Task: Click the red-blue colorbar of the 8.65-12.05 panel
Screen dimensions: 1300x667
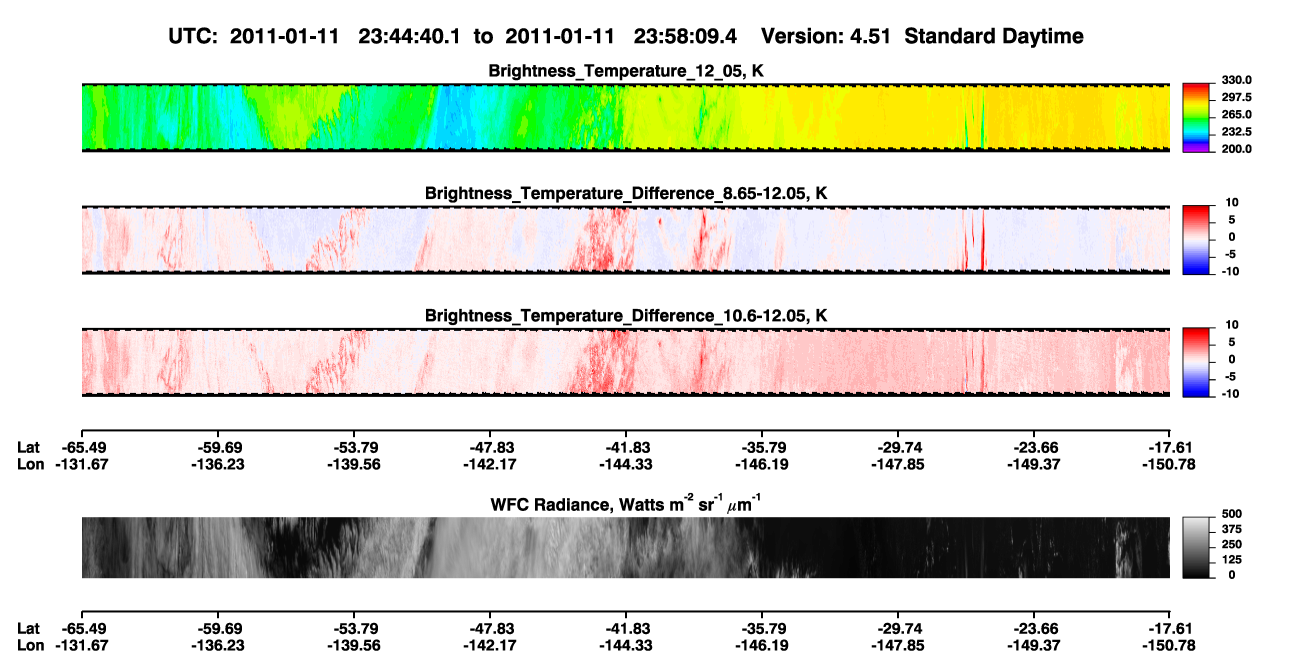Action: point(1197,239)
